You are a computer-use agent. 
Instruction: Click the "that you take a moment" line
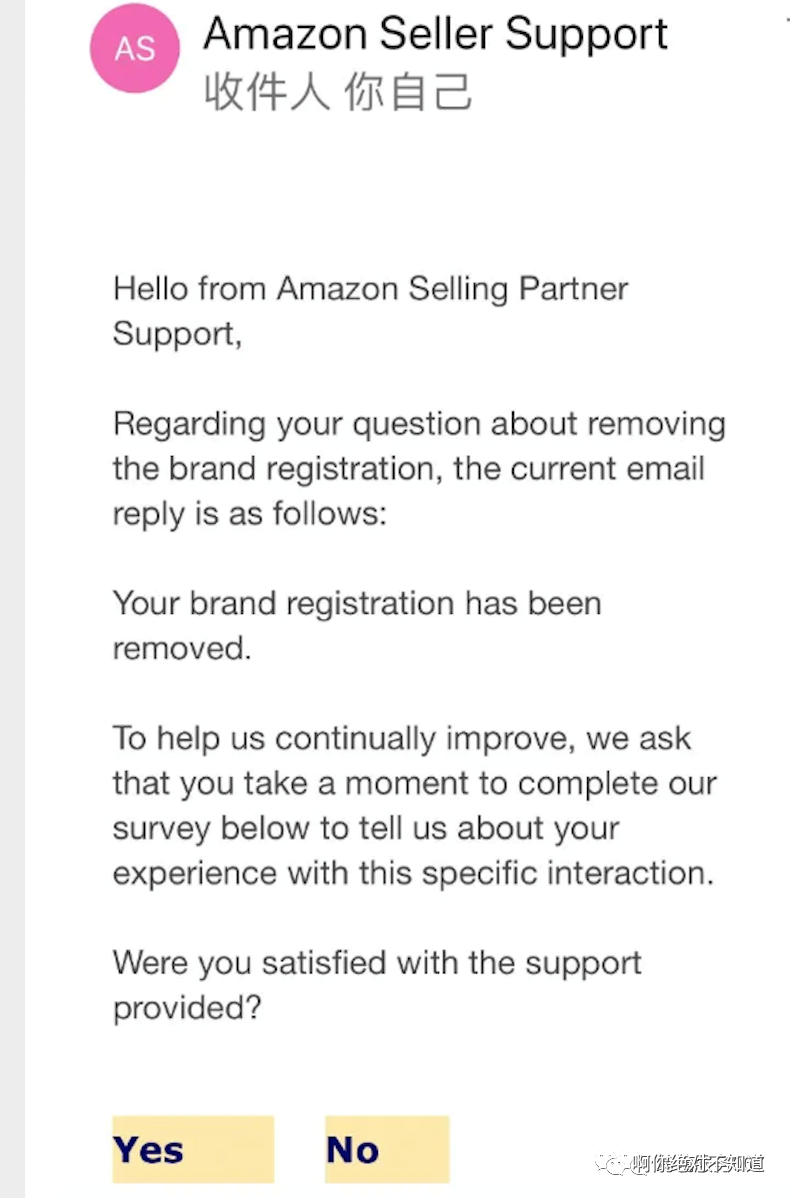tap(414, 783)
